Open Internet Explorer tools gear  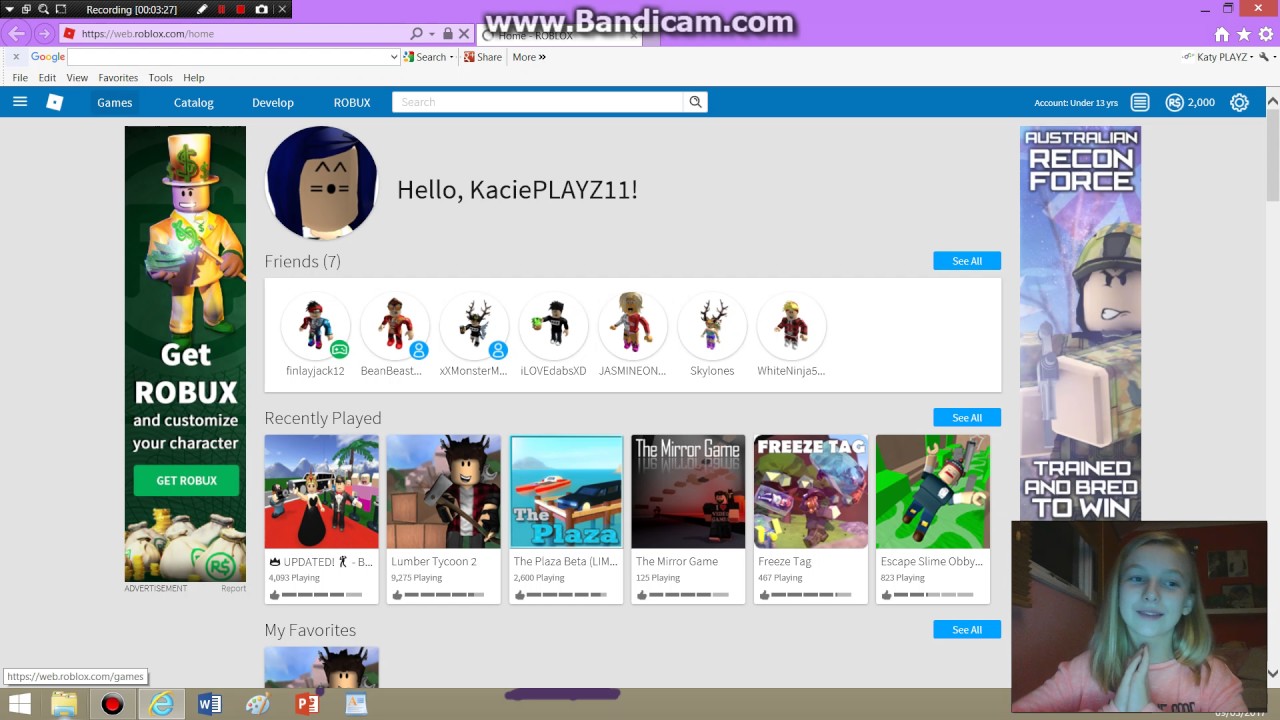pyautogui.click(x=1265, y=34)
